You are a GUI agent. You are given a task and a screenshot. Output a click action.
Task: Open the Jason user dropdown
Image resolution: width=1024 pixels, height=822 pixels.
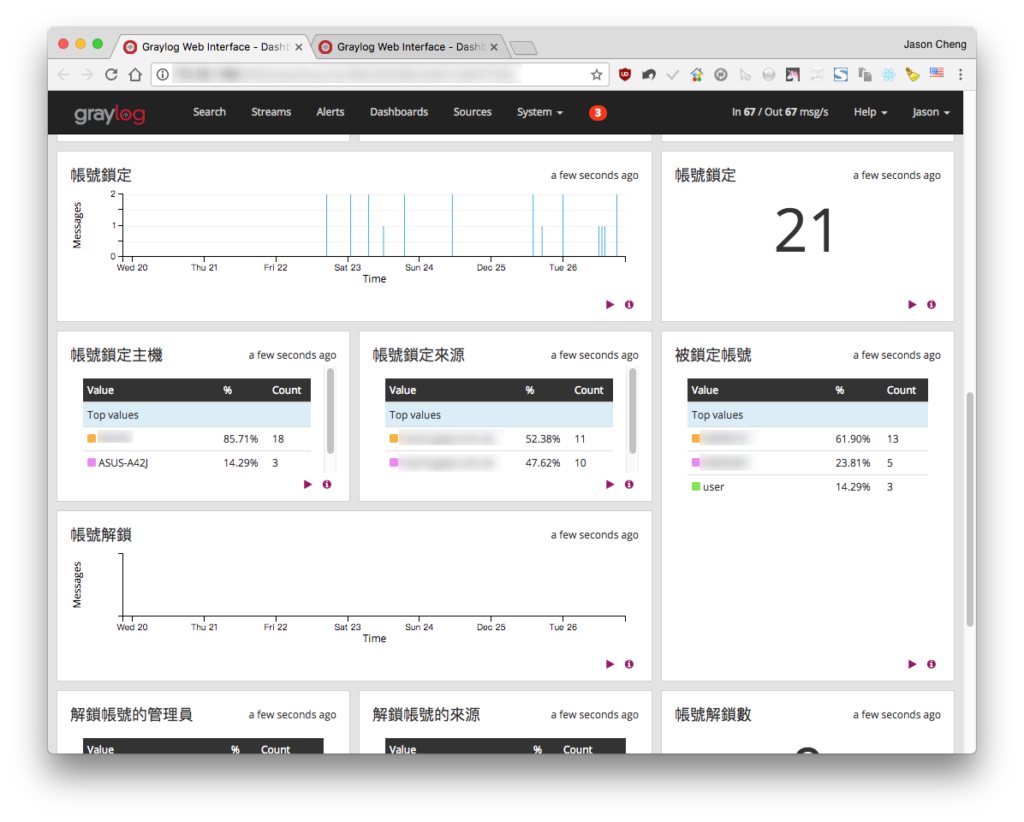931,112
